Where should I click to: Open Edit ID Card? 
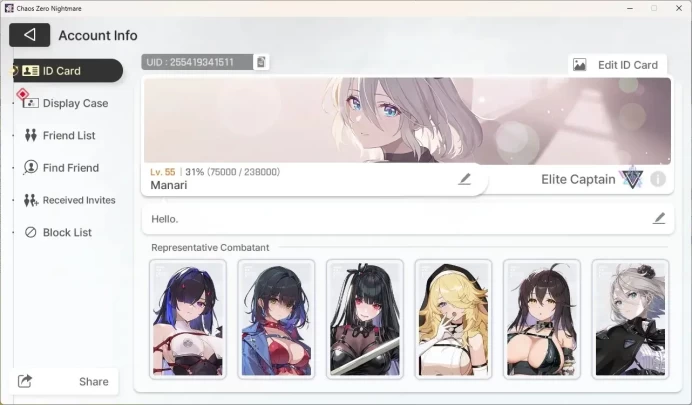click(617, 65)
